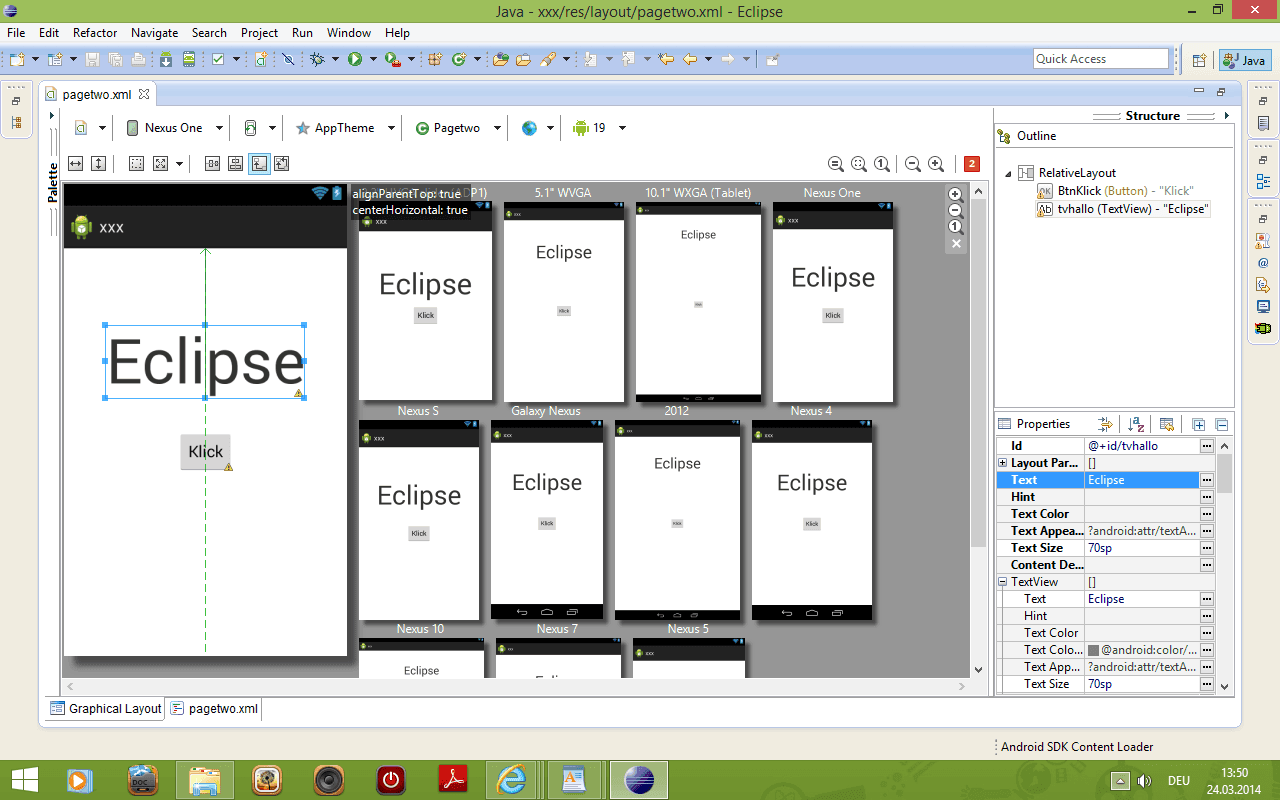Click the green Run button icon

(354, 60)
